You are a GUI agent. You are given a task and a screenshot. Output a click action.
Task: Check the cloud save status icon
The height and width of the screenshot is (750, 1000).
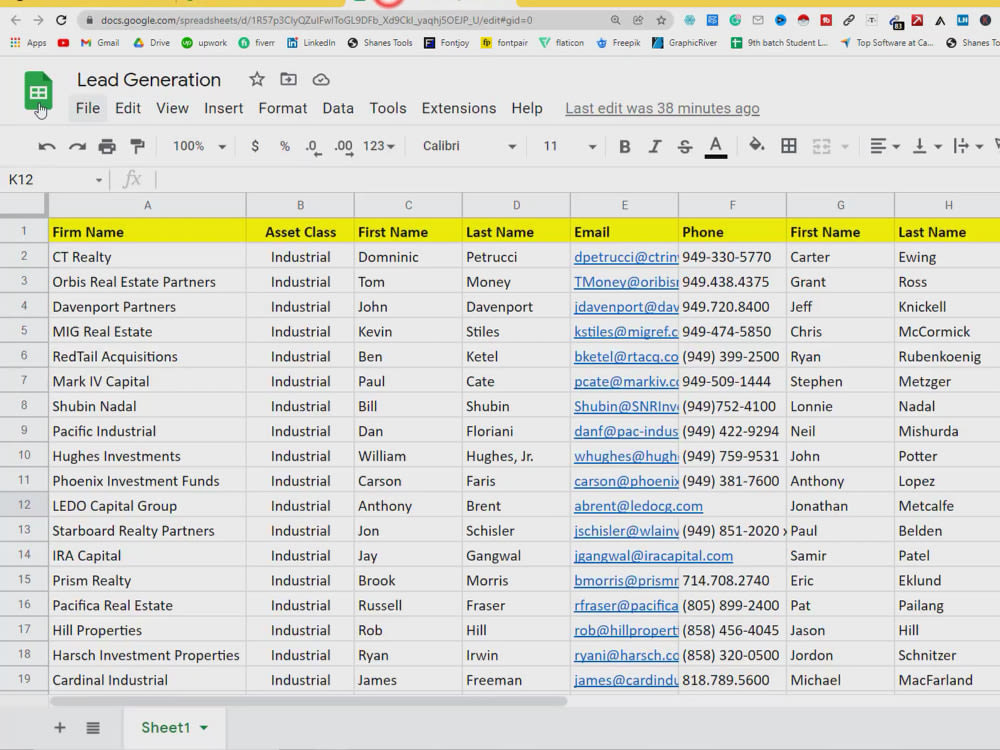(x=321, y=80)
